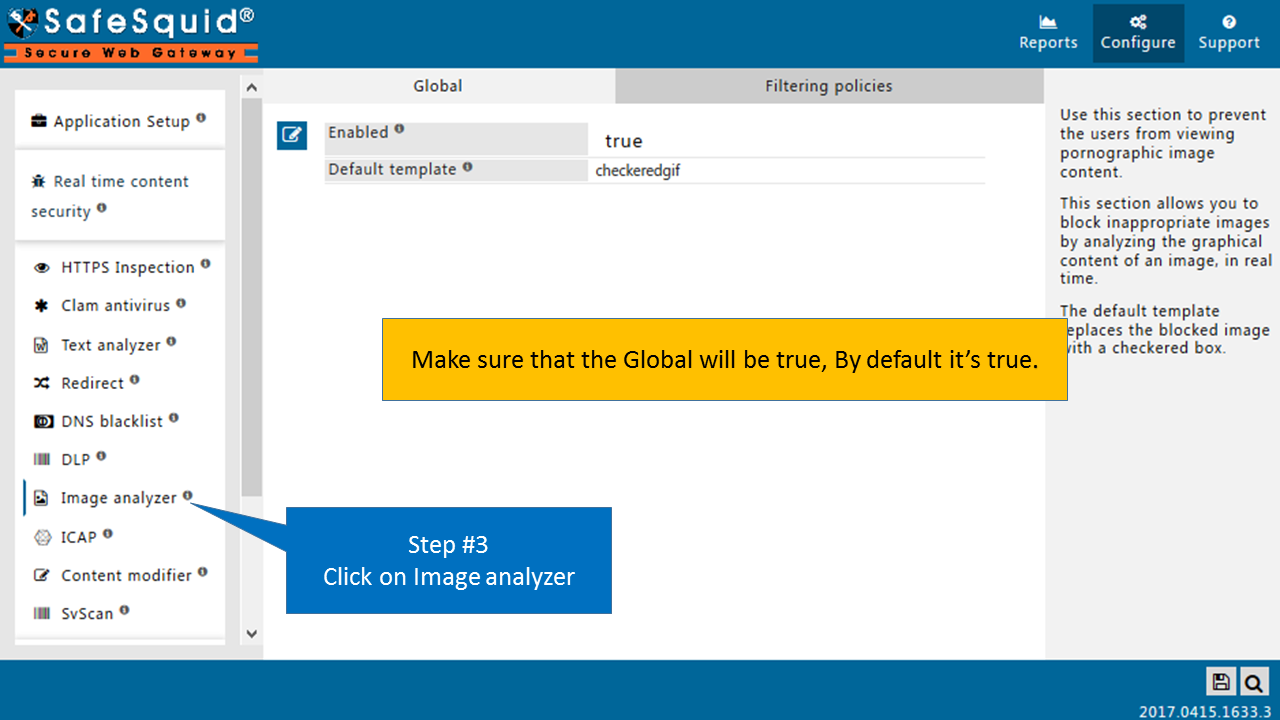The image size is (1280, 720).
Task: Open the Support section
Action: pyautogui.click(x=1229, y=33)
